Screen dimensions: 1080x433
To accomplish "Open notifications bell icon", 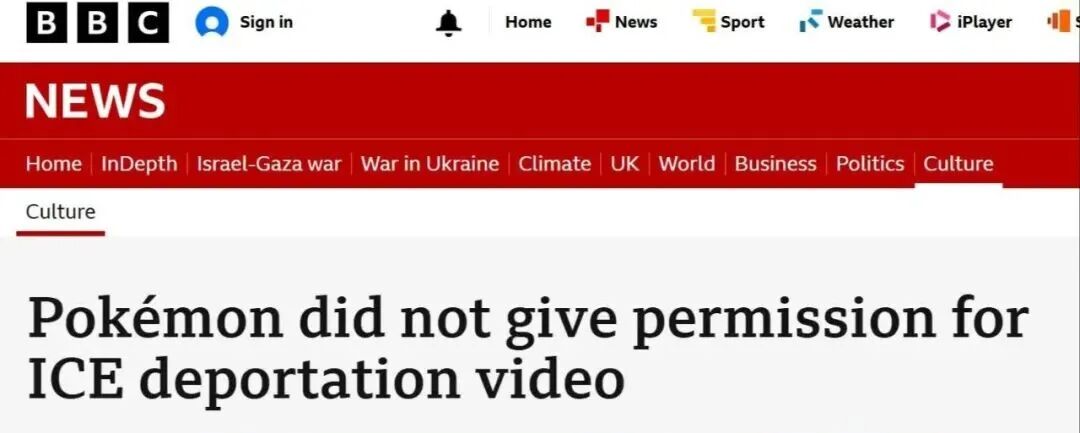I will tap(448, 23).
